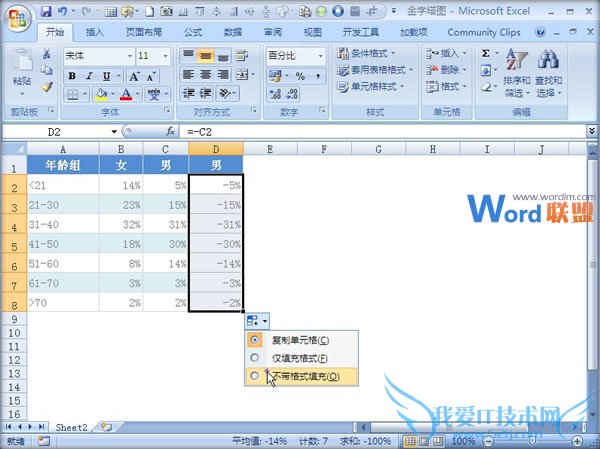Open the format as table menu

(x=375, y=70)
